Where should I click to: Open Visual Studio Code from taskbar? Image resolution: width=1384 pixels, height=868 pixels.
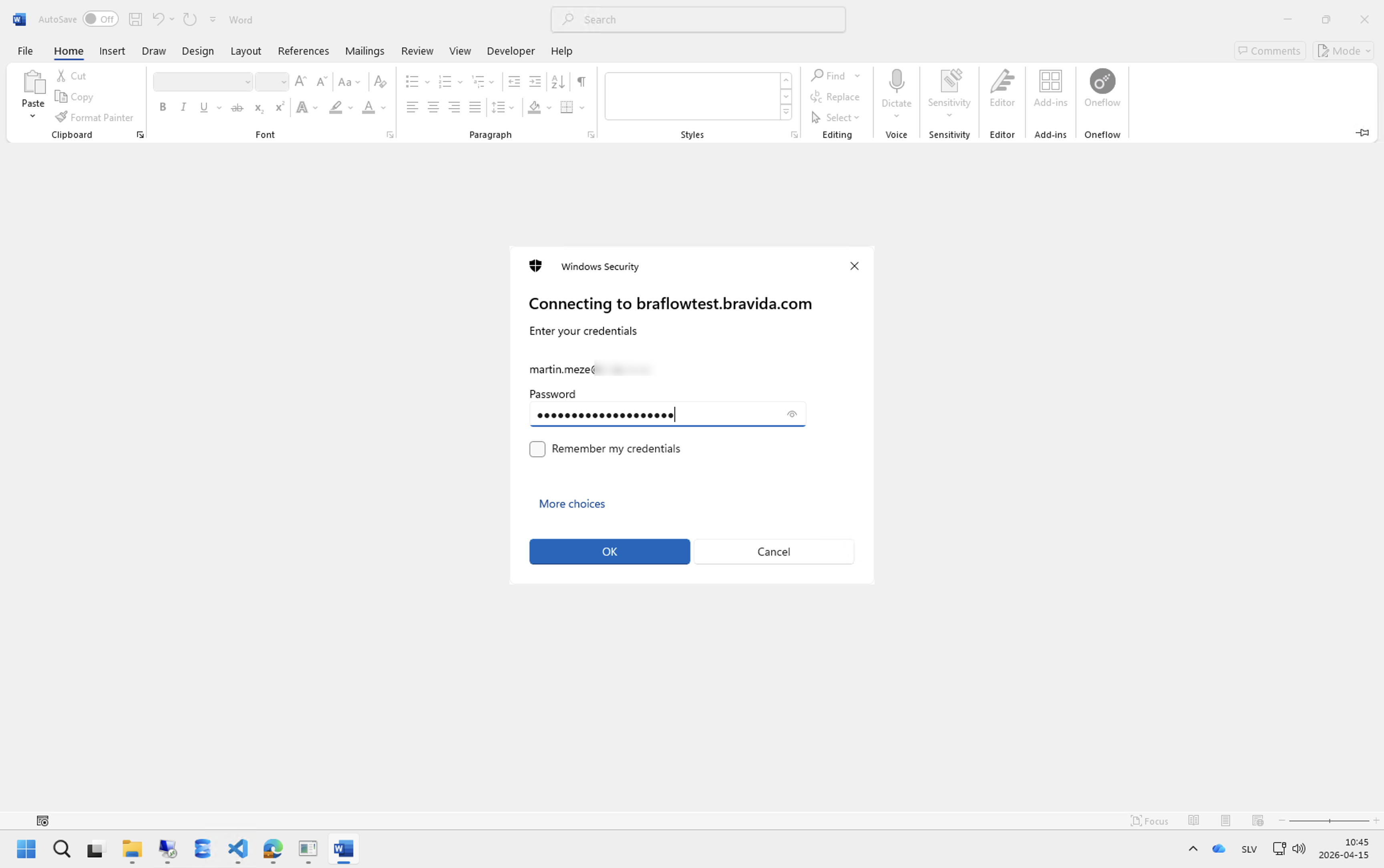[237, 848]
